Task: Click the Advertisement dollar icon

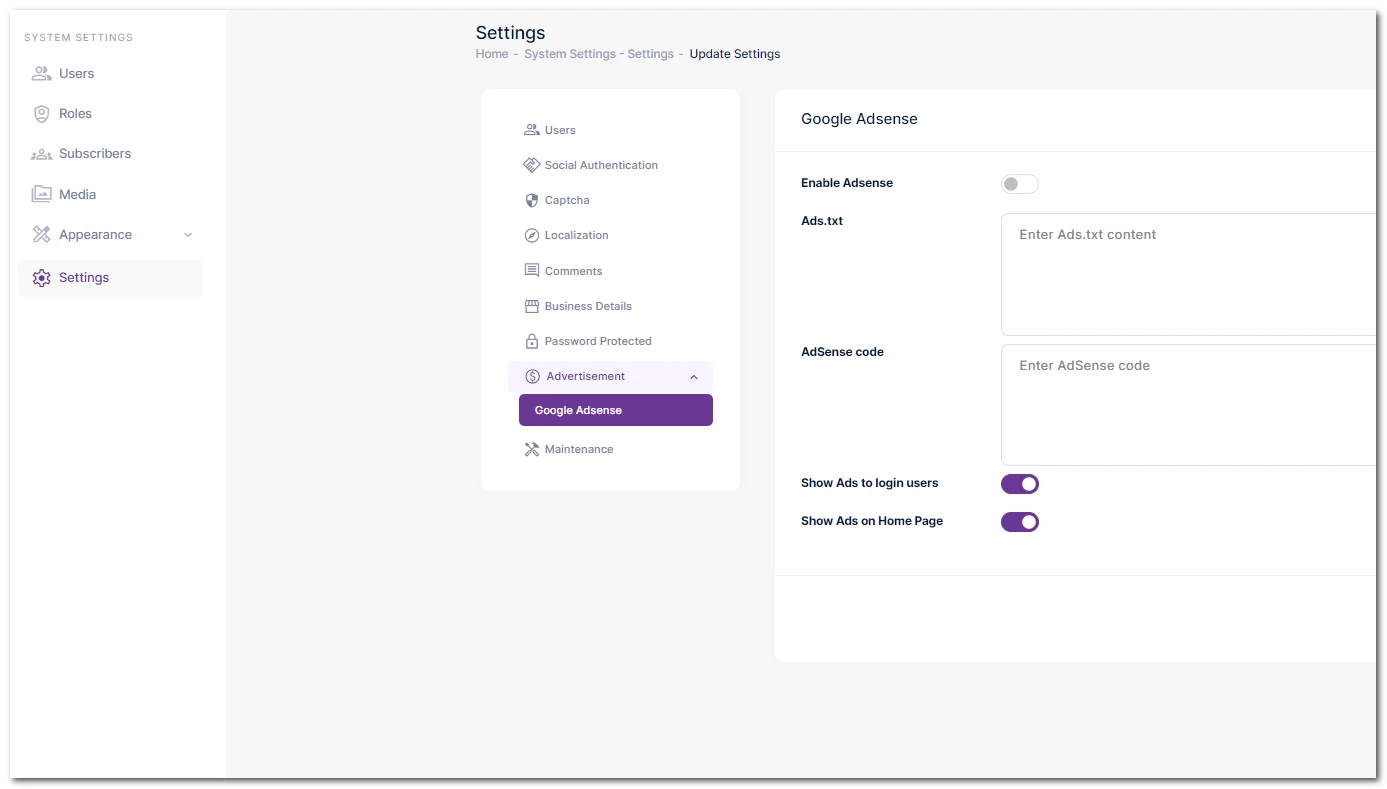Action: 533,377
